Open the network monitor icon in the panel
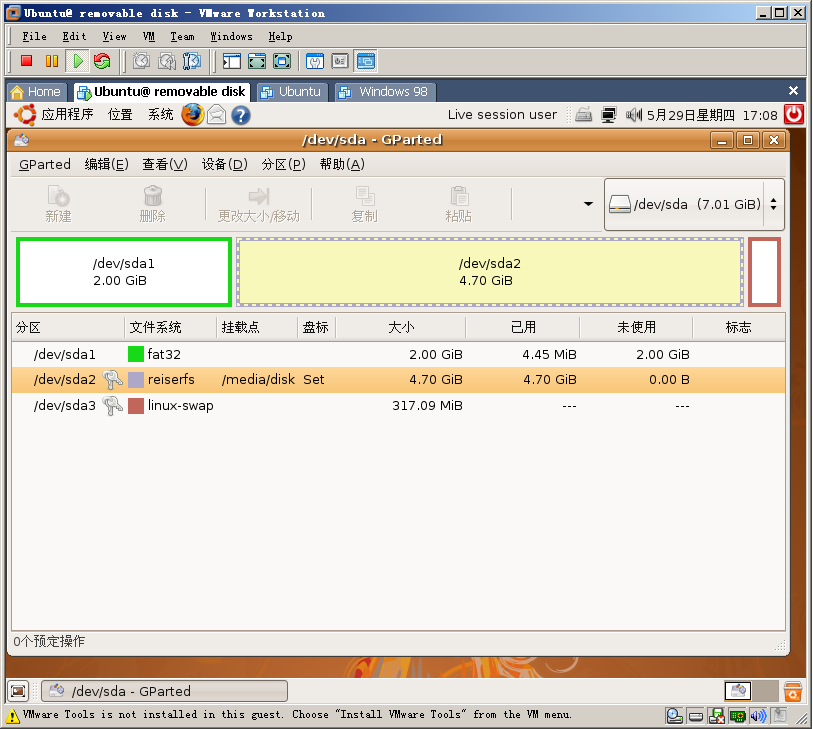This screenshot has height=729, width=813. [608, 115]
